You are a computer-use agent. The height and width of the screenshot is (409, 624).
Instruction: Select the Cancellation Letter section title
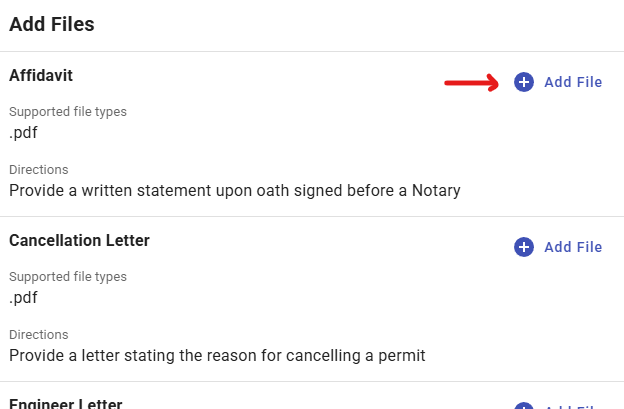click(x=80, y=240)
